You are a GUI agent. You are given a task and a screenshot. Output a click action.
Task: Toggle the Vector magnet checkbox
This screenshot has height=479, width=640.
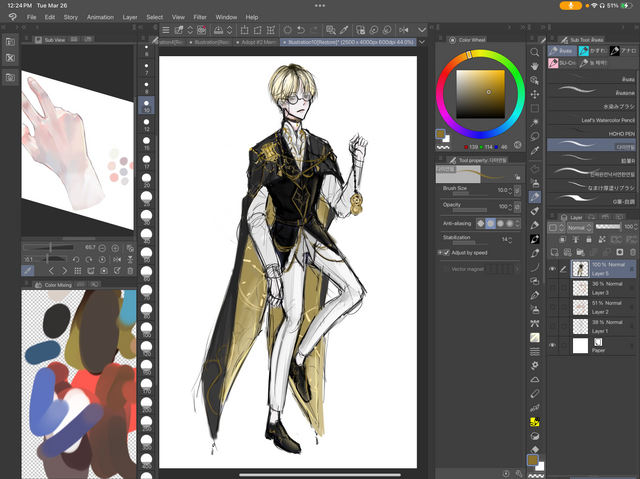coord(446,269)
